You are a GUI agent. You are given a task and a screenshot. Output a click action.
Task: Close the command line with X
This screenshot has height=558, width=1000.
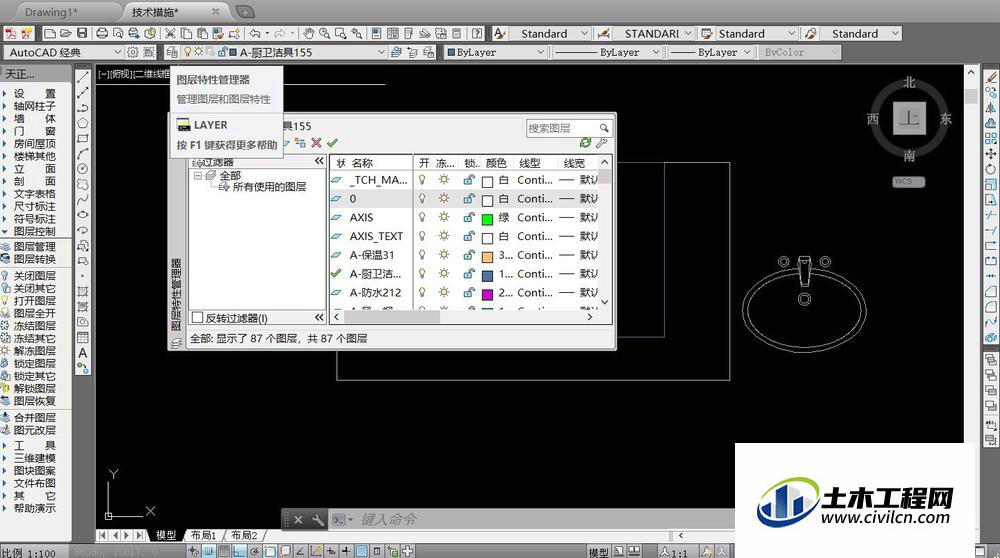coord(298,520)
